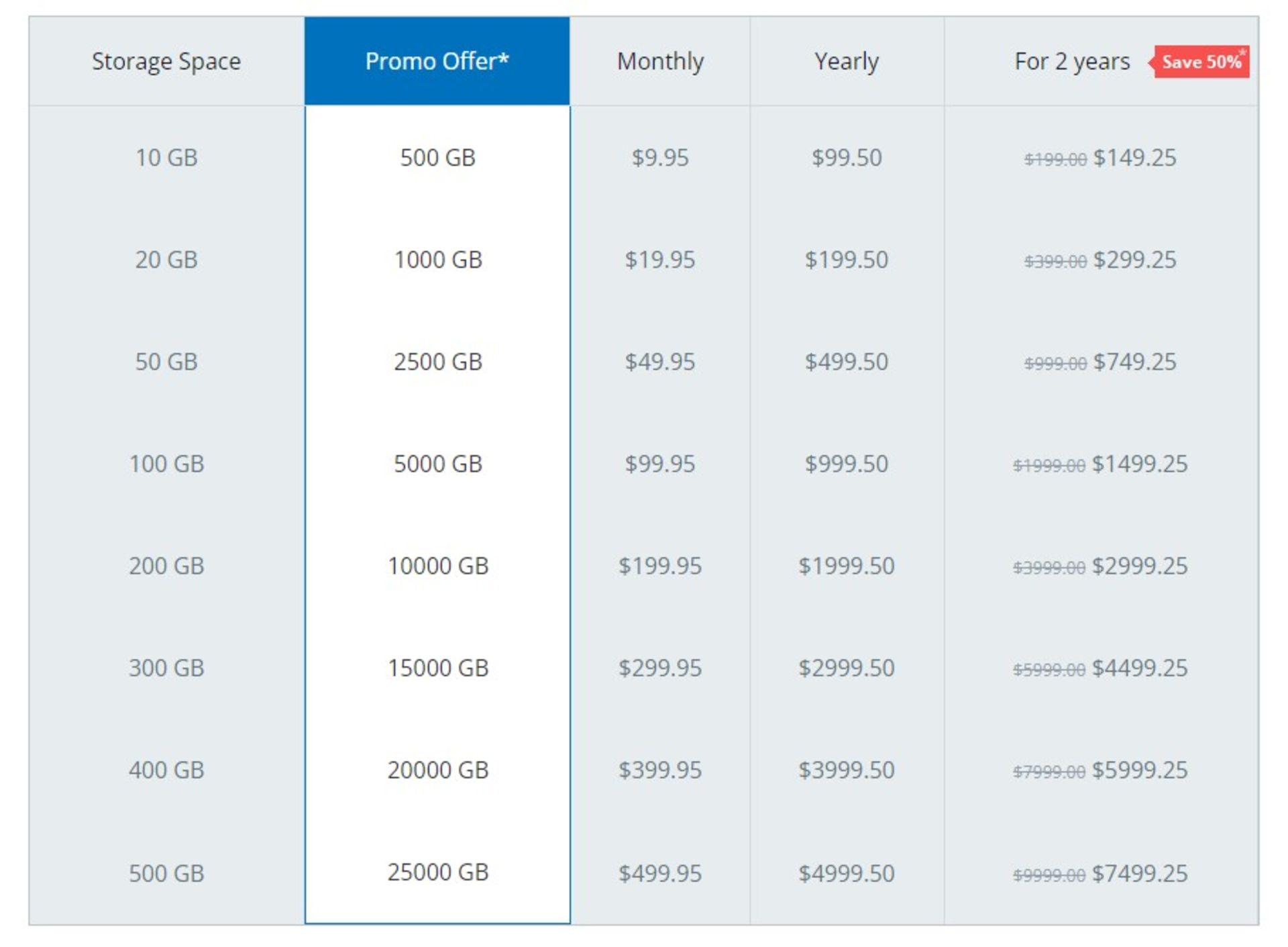The height and width of the screenshot is (947, 1288).
Task: Select the Promo Offer column header
Action: pyautogui.click(x=437, y=61)
